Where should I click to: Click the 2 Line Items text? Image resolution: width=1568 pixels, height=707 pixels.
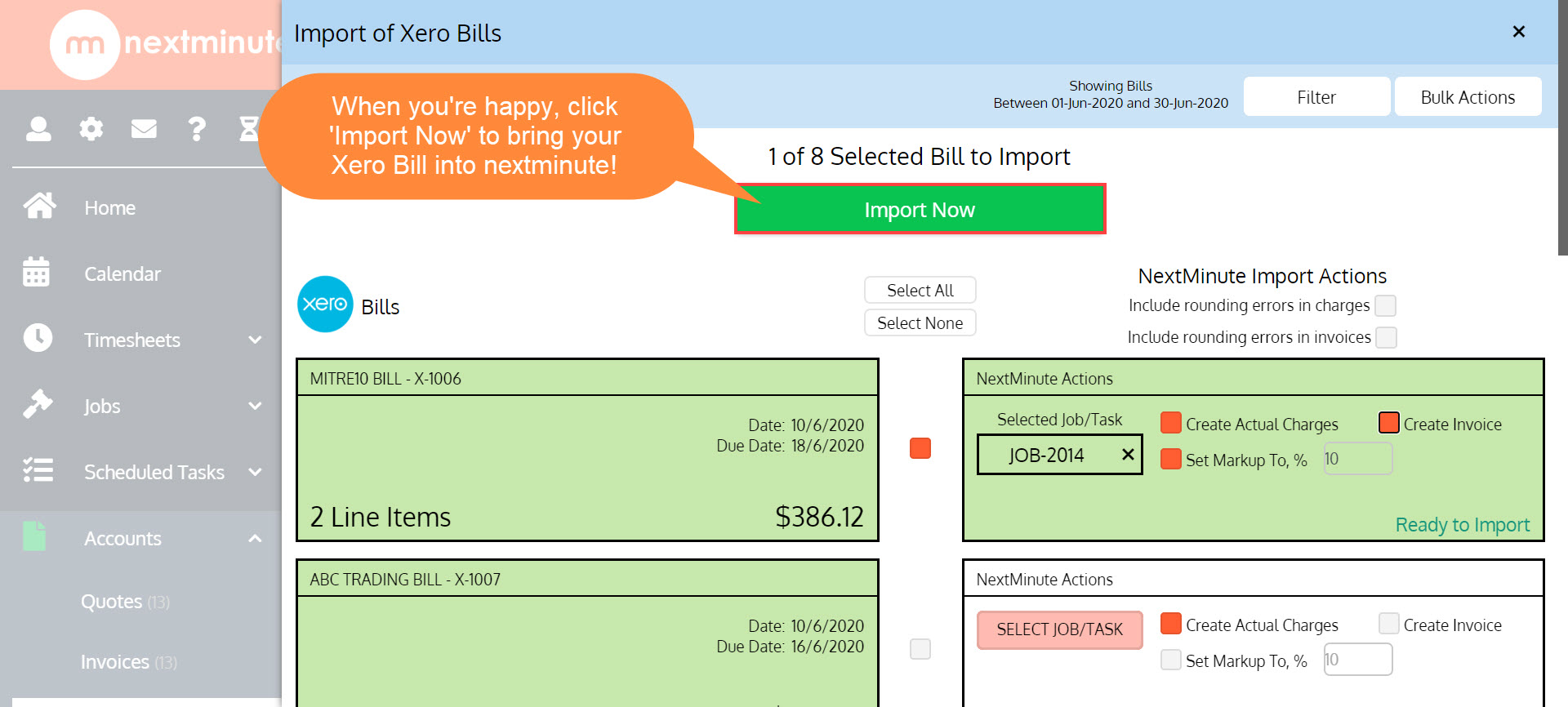(x=381, y=517)
